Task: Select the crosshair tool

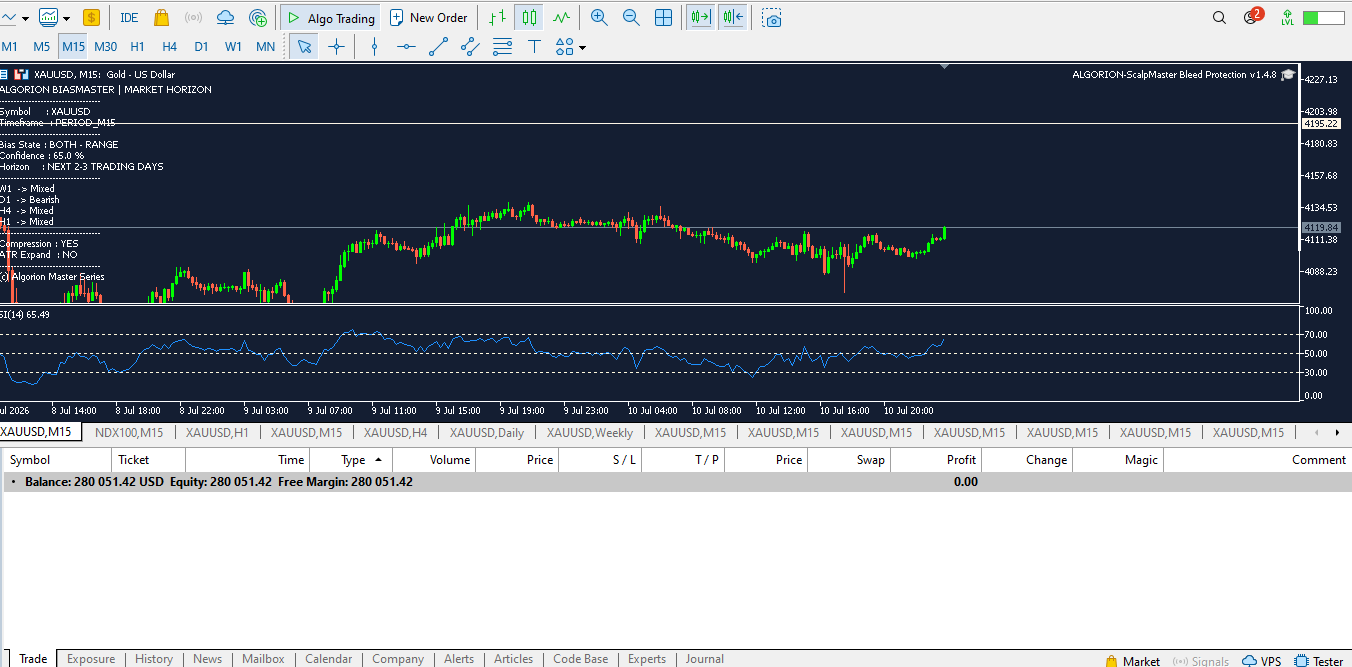Action: 337,46
